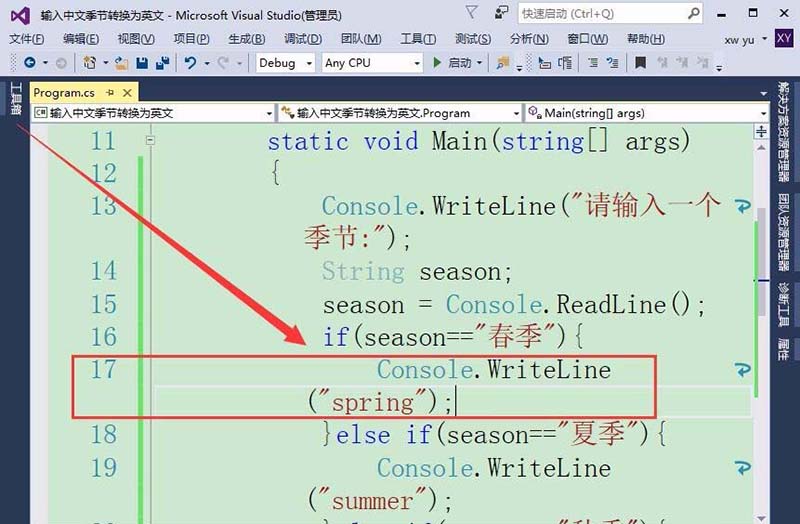Viewport: 800px width, 524px height.
Task: Open the 属性 properties side tab
Action: [x=783, y=348]
